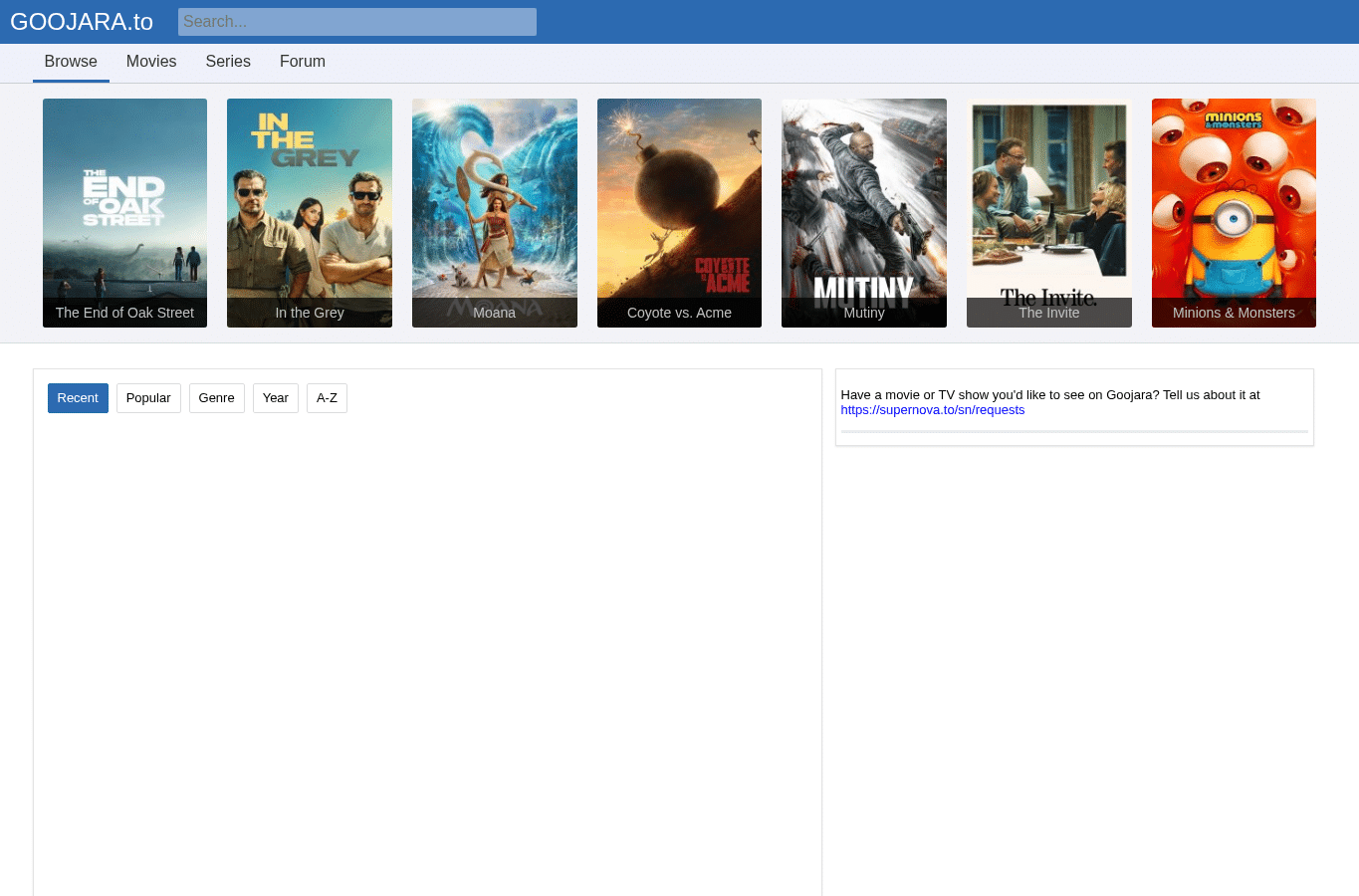The image size is (1359, 896).
Task: Filter titles by Year
Action: (x=276, y=398)
